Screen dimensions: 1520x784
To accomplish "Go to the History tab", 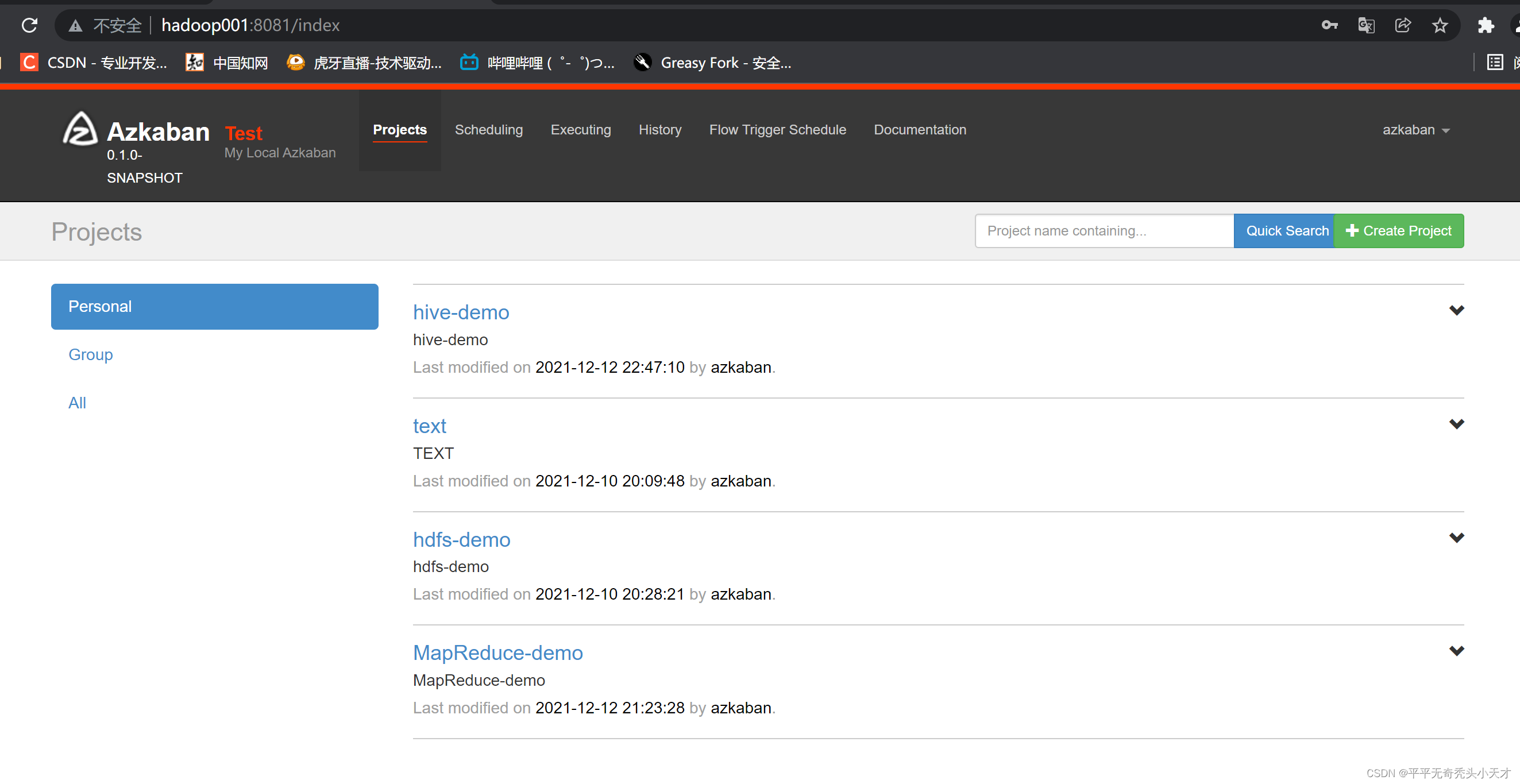I will 659,130.
